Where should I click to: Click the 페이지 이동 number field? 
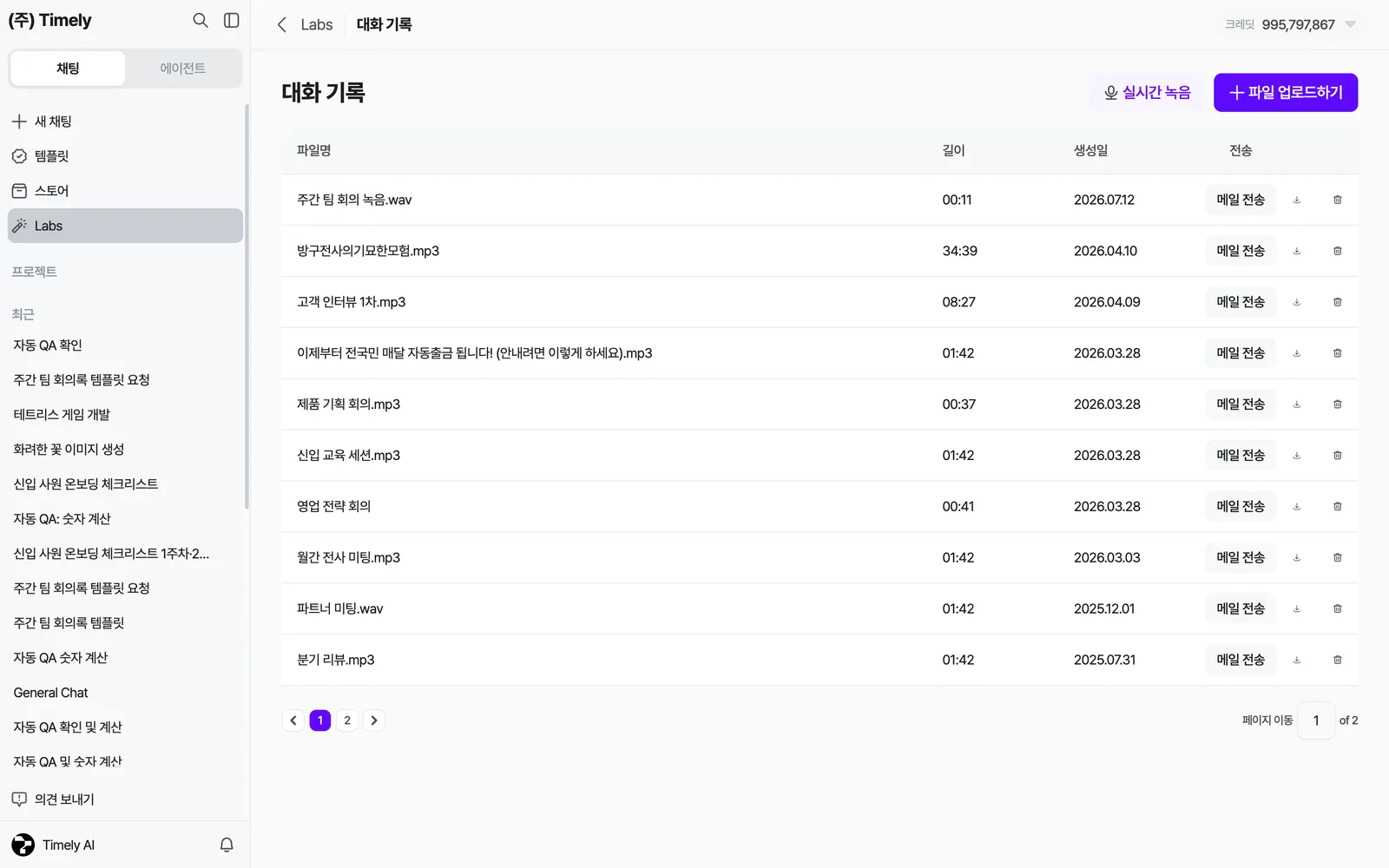(x=1316, y=720)
